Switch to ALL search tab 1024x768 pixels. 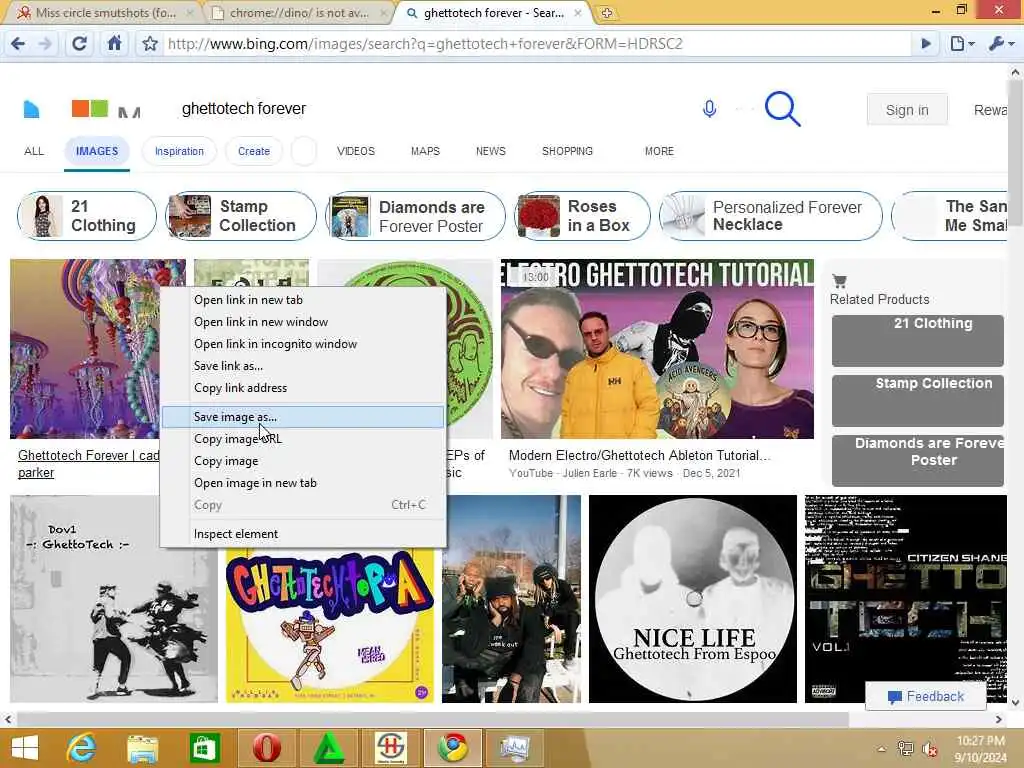pyautogui.click(x=34, y=152)
